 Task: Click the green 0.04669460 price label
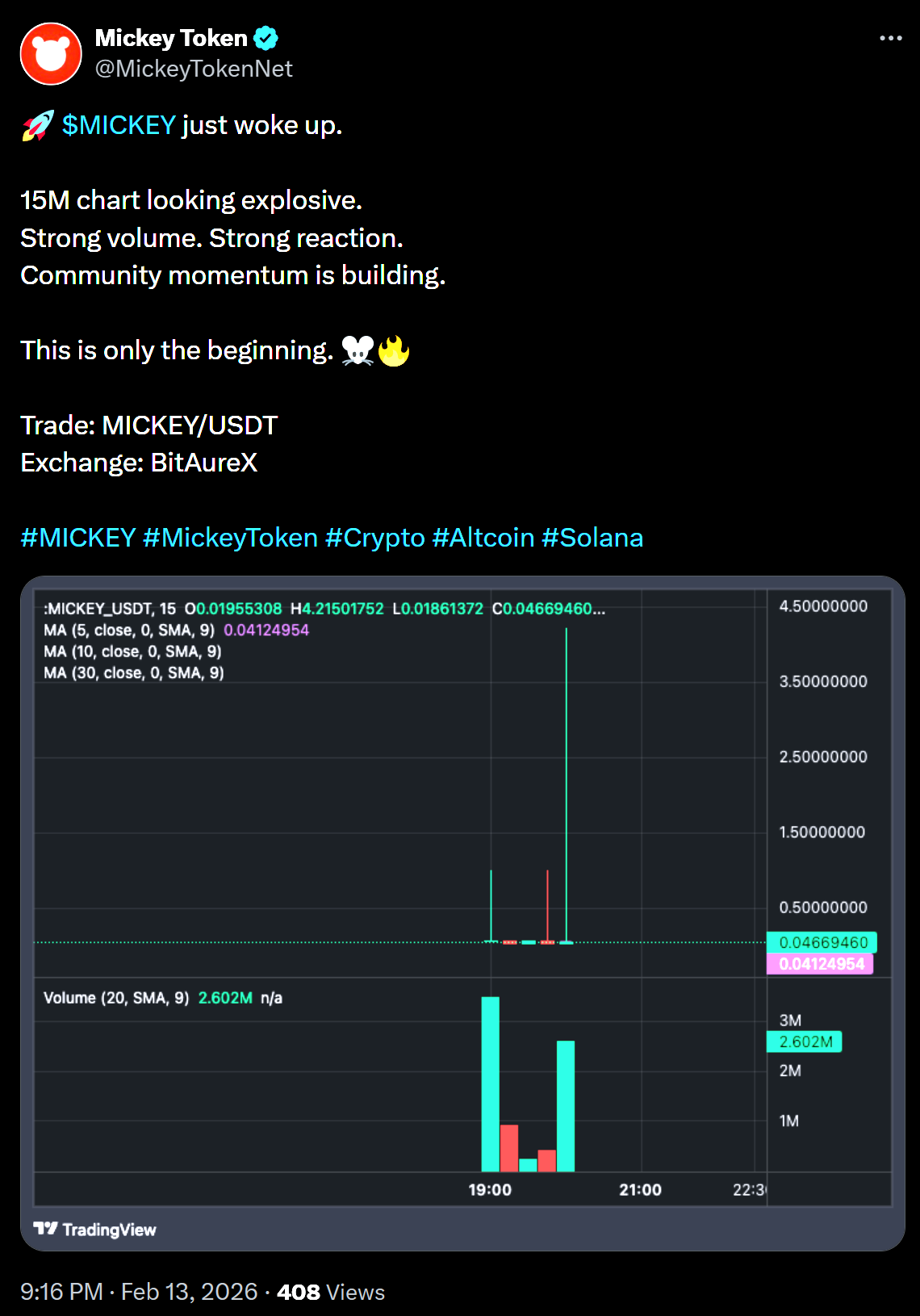[822, 942]
